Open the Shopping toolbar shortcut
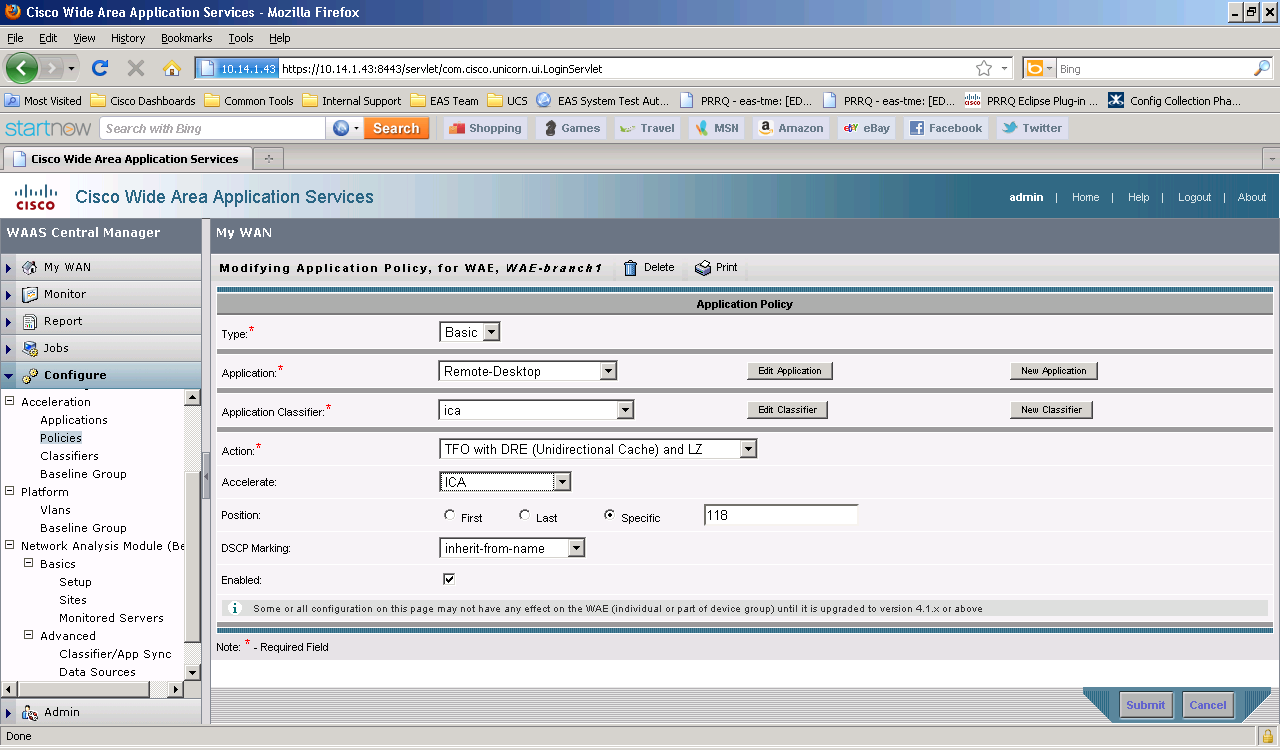Screen dimensions: 1280x750 (x=484, y=128)
